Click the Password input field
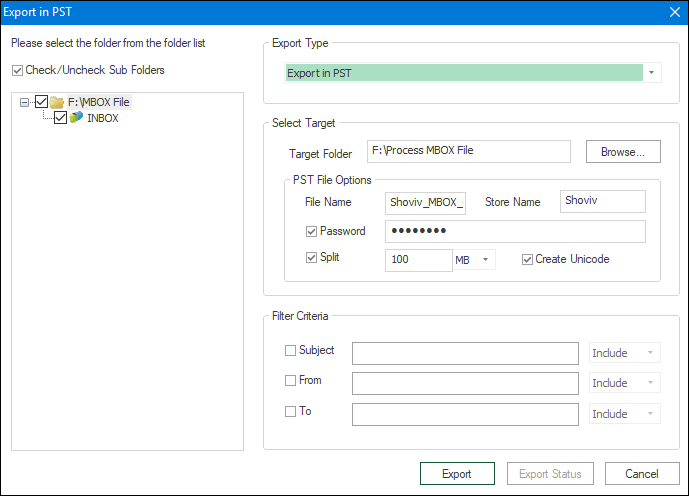689x496 pixels. 515,232
